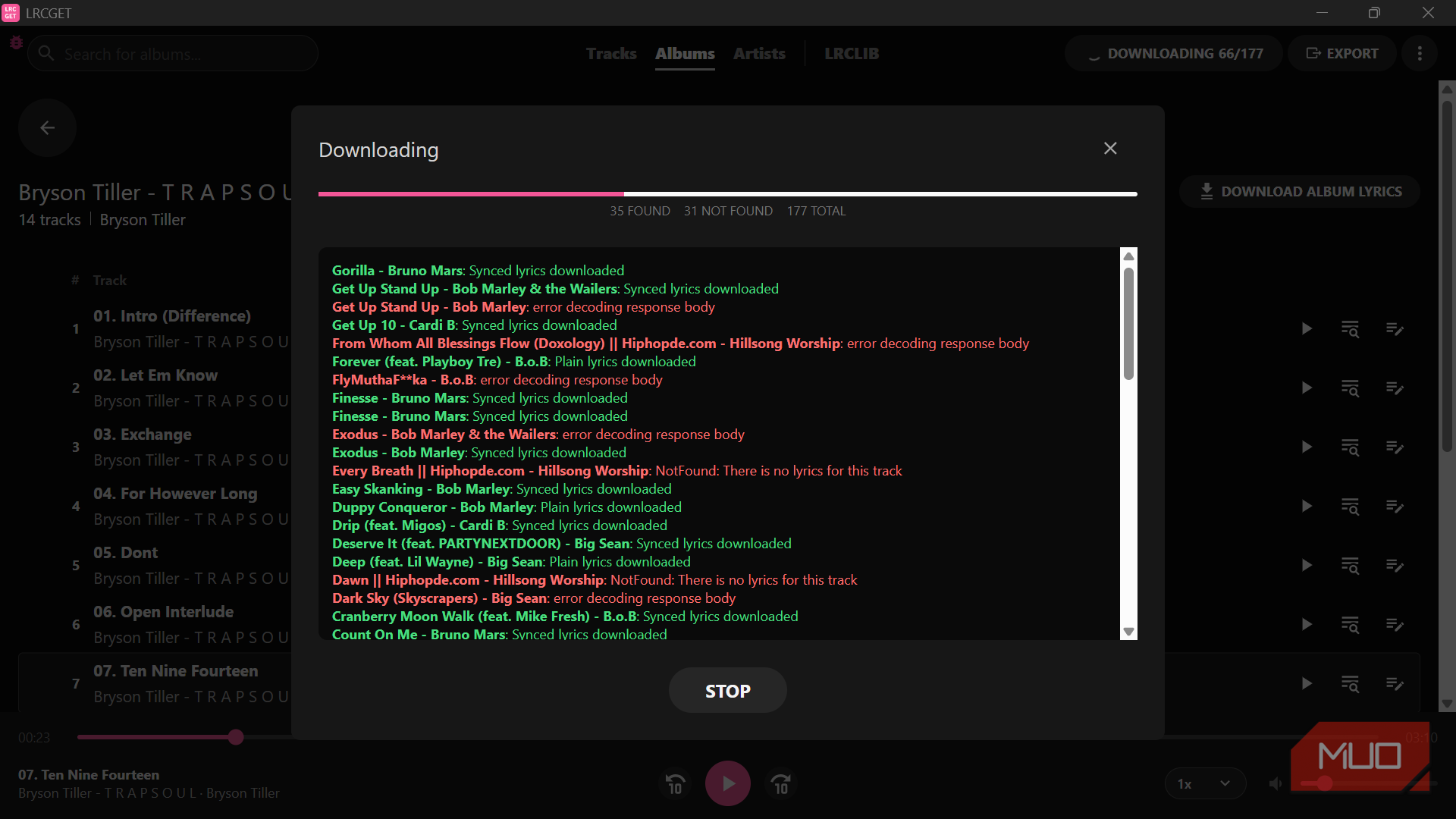Edit lyrics for 03. Exchange
This screenshot has width=1456, height=819.
[x=1395, y=447]
